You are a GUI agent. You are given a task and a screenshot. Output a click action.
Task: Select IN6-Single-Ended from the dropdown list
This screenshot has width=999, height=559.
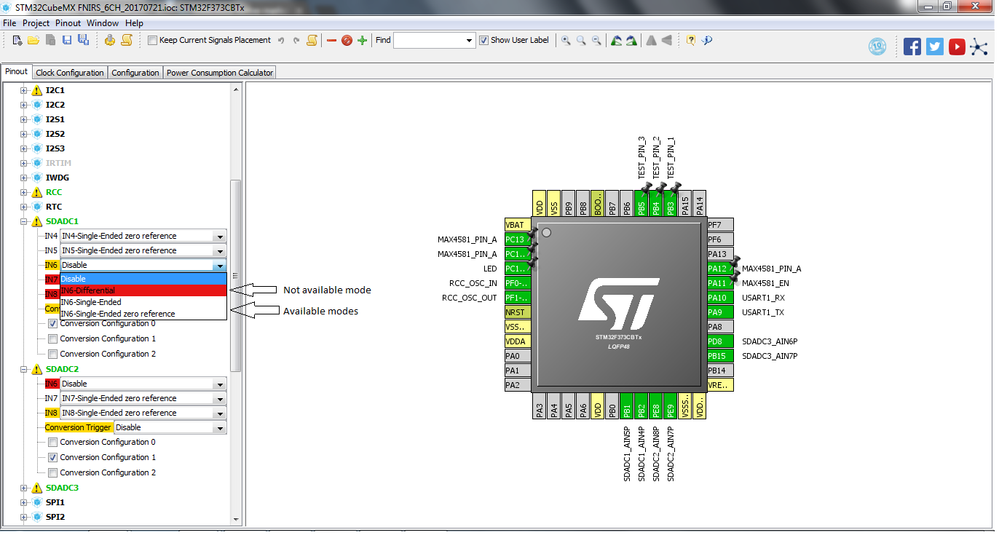pyautogui.click(x=143, y=302)
